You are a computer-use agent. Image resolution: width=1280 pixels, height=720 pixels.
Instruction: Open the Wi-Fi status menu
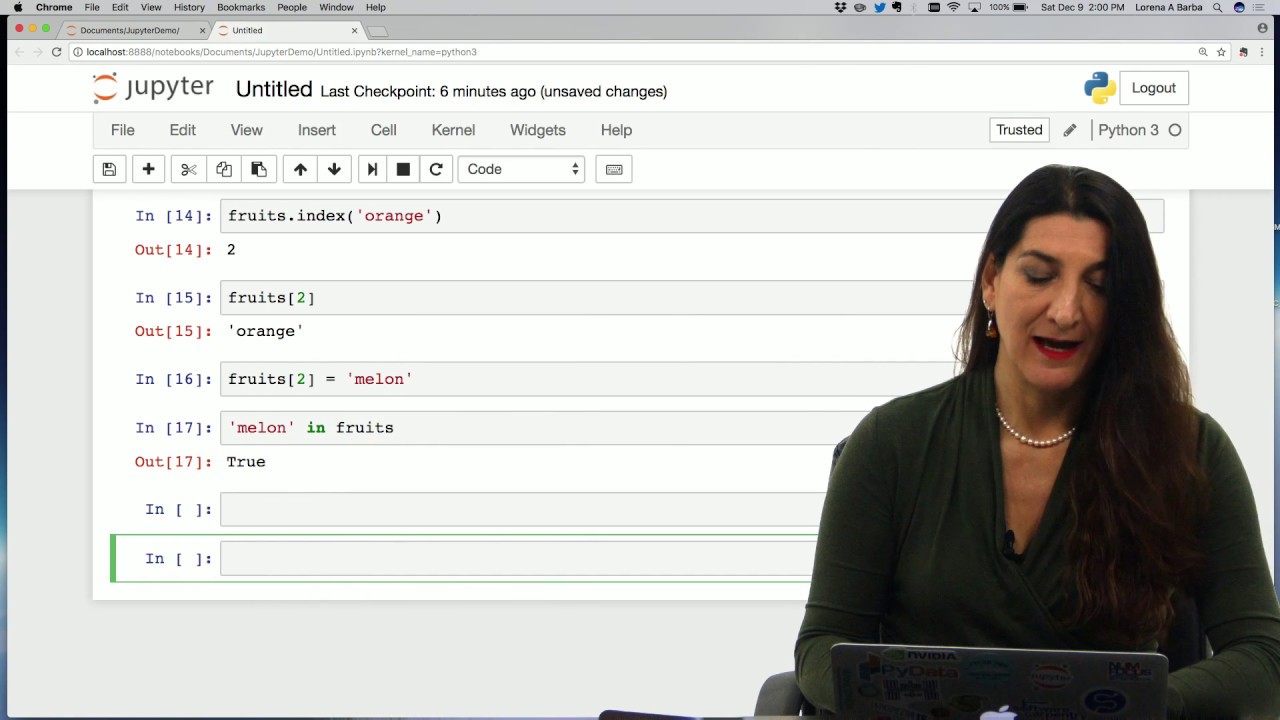[x=953, y=7]
